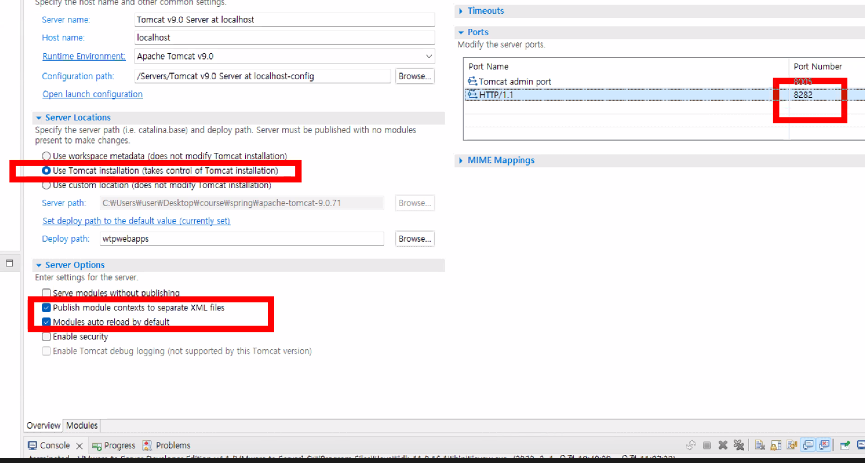
Task: Click Browse button next to Configuration path
Action: click(x=415, y=76)
